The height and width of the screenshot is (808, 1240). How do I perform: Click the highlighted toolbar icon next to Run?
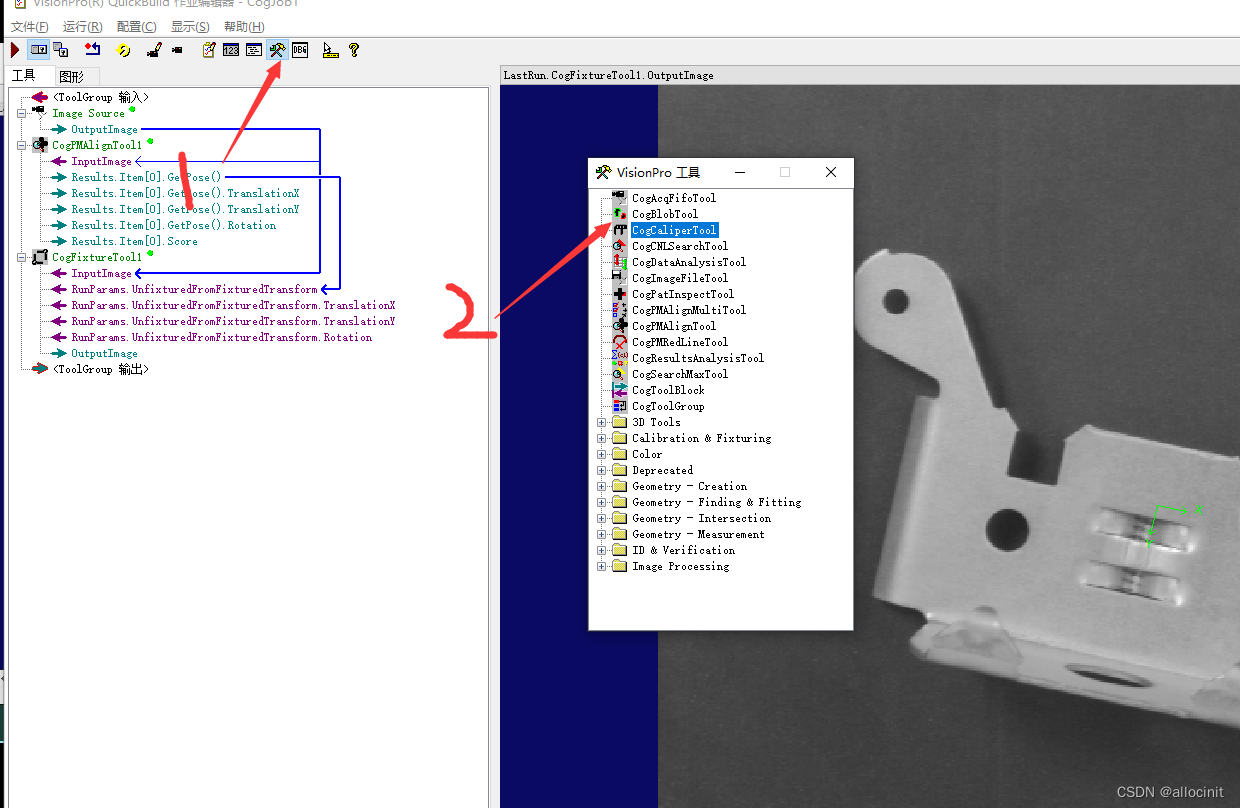[38, 49]
